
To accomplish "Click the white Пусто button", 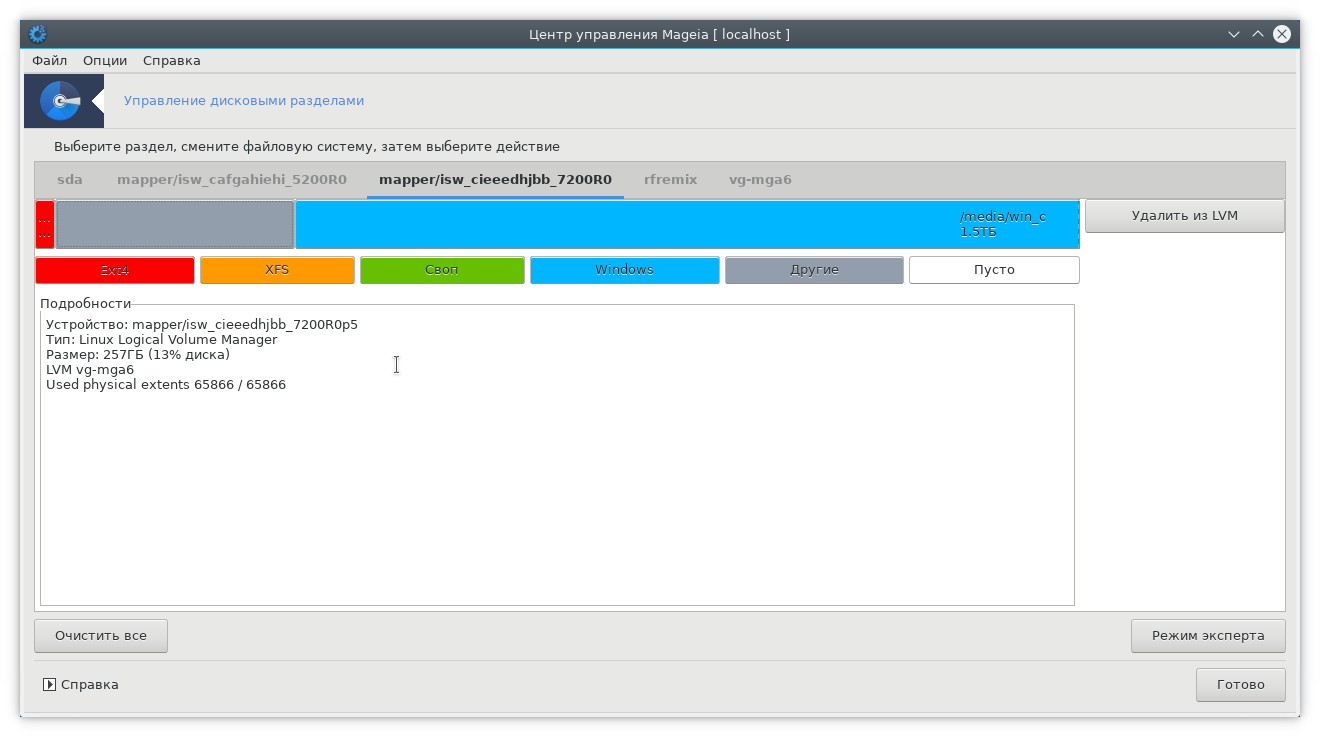I will click(x=994, y=270).
